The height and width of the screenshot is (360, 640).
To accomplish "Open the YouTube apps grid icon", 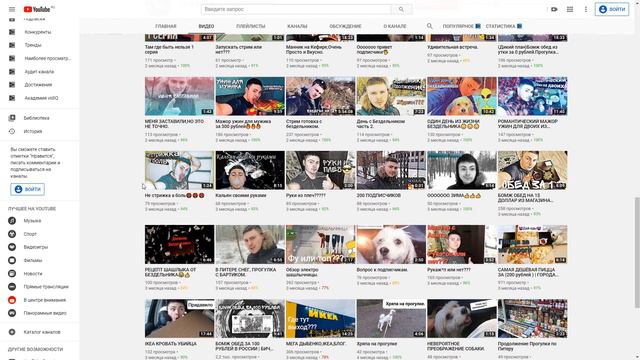I will pyautogui.click(x=570, y=9).
